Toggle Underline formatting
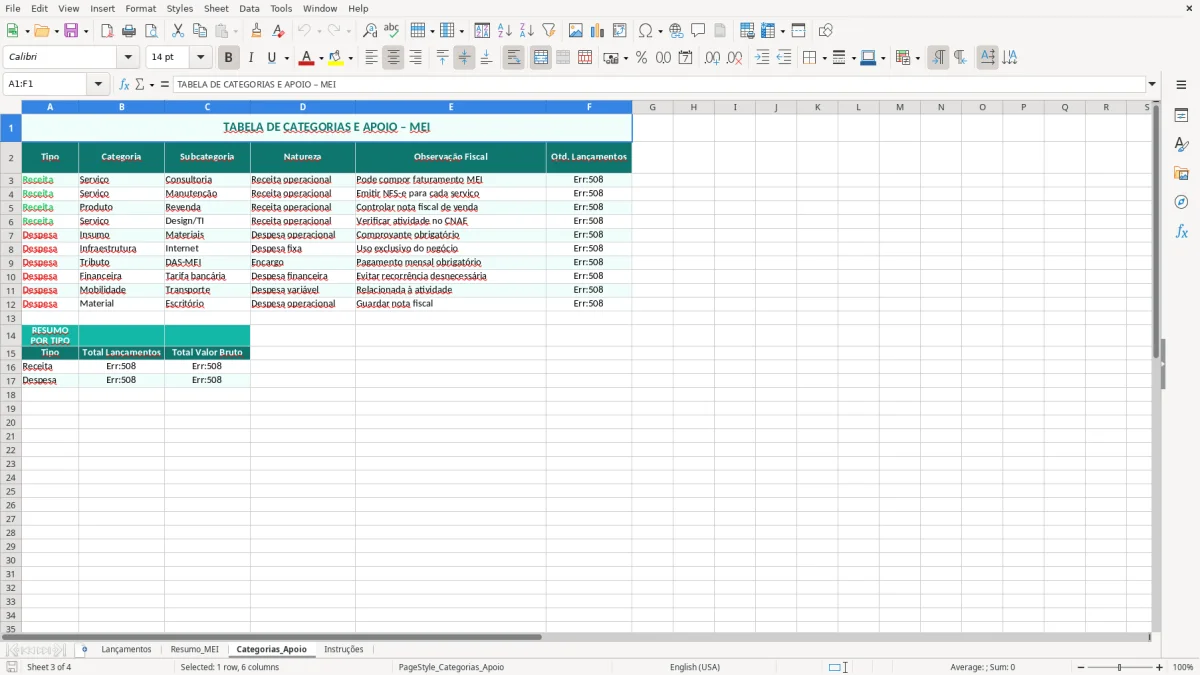The width and height of the screenshot is (1200, 675). [271, 58]
